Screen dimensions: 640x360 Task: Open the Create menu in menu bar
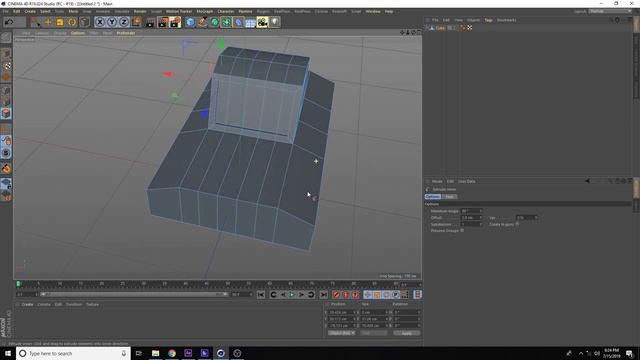[x=30, y=11]
